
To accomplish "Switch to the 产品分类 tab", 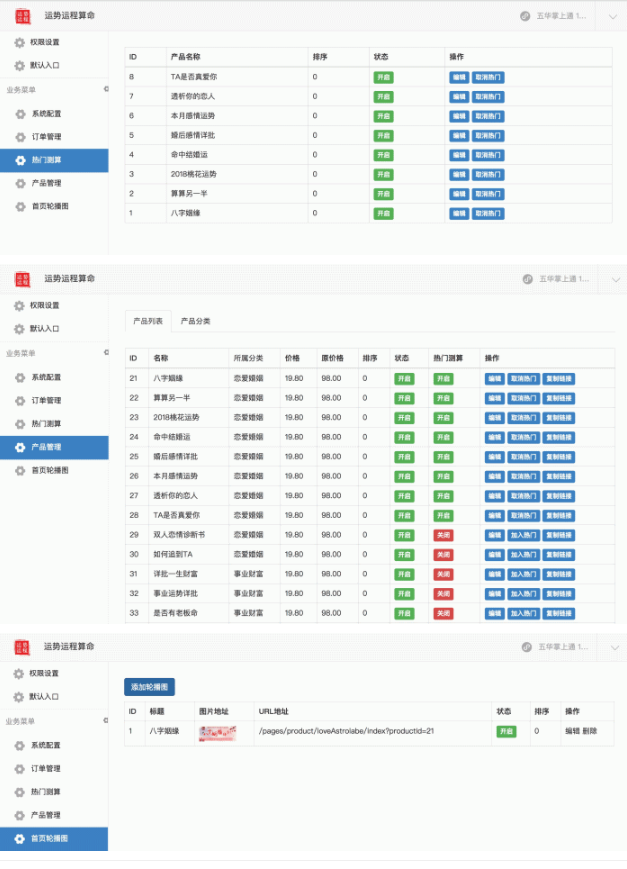I will (195, 321).
